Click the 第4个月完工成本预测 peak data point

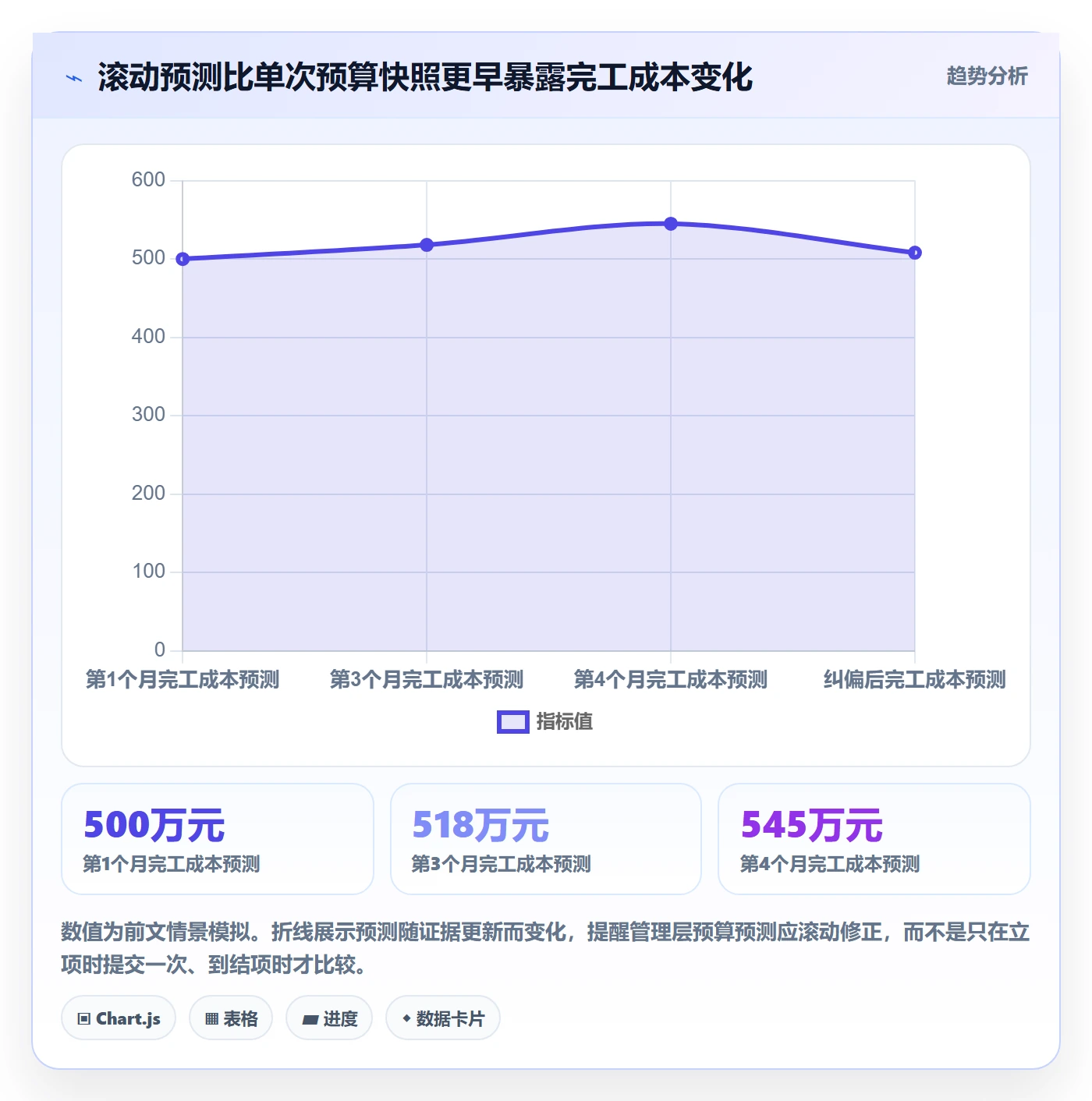click(x=671, y=224)
